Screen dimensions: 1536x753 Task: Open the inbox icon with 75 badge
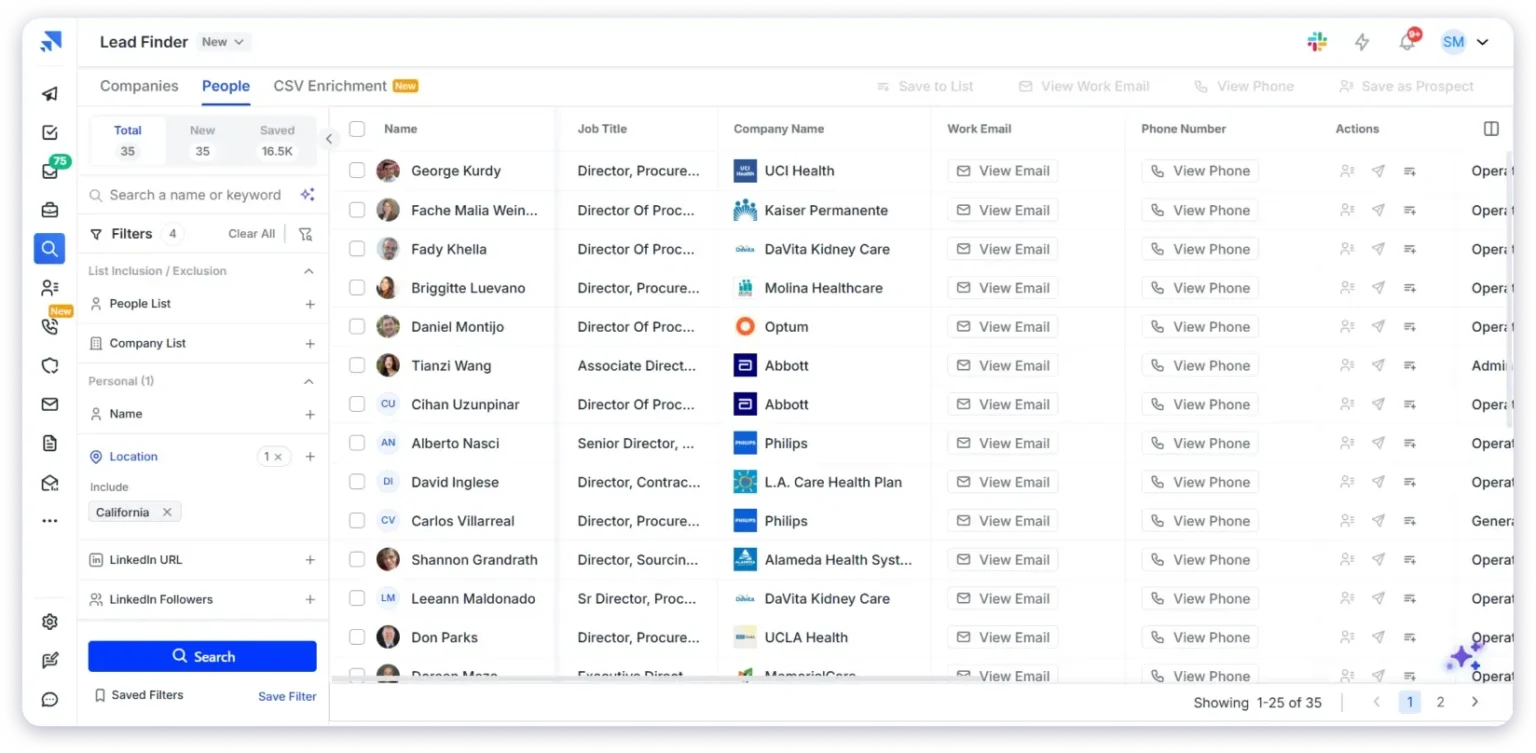point(50,171)
